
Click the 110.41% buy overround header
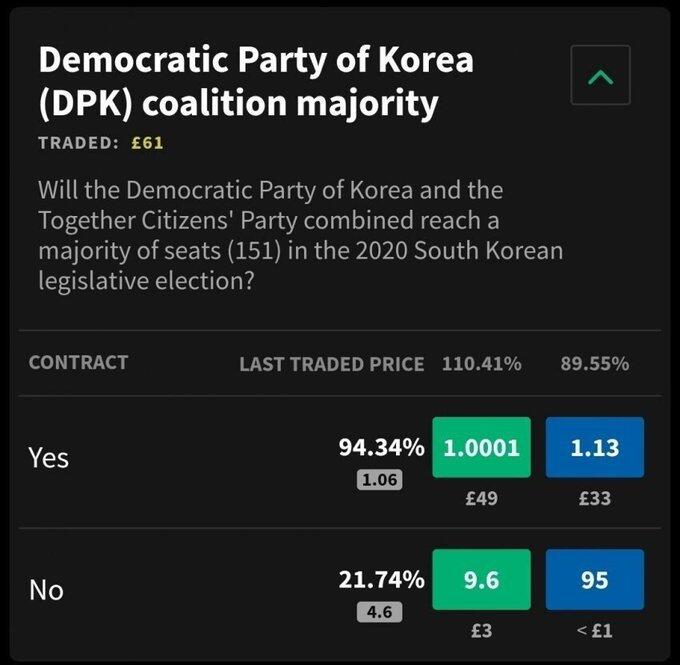[481, 364]
